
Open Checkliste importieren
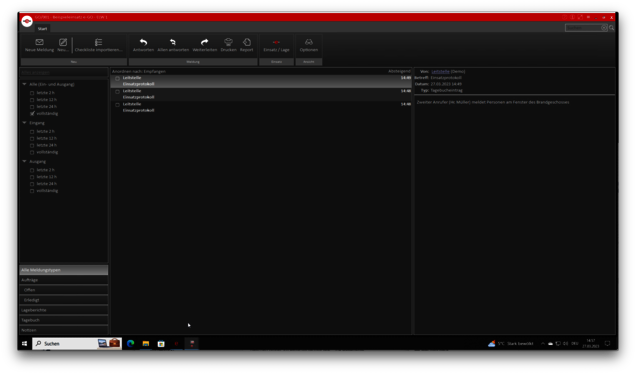[x=99, y=45]
